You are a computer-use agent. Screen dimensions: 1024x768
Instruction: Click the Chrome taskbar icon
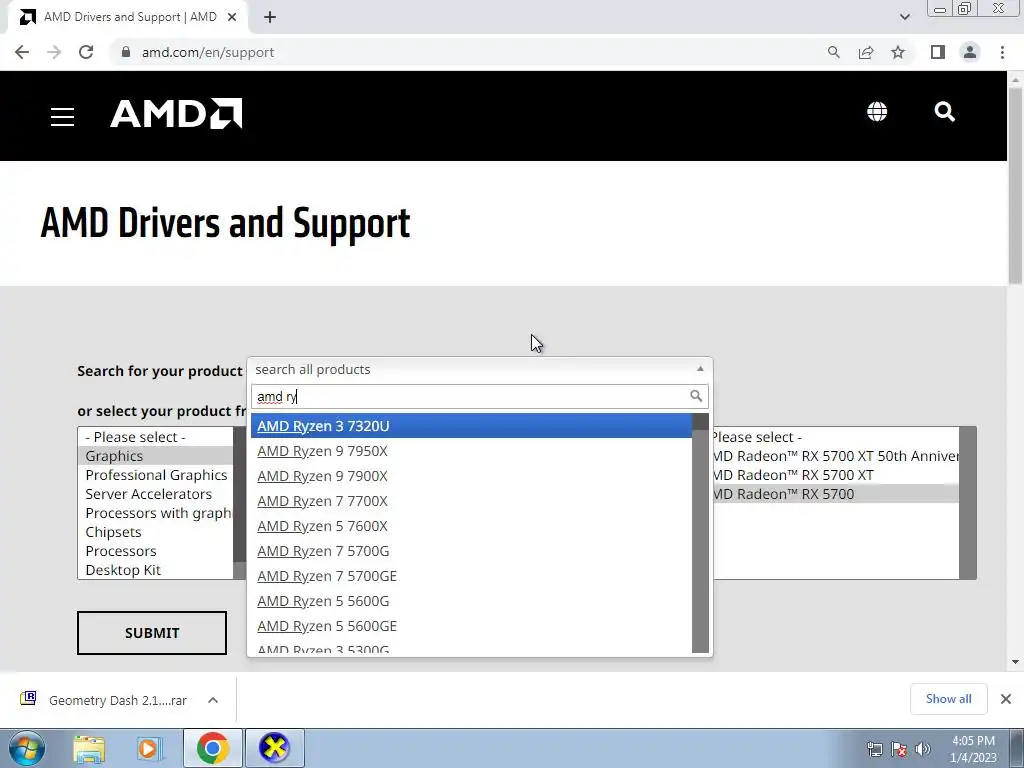[x=212, y=748]
